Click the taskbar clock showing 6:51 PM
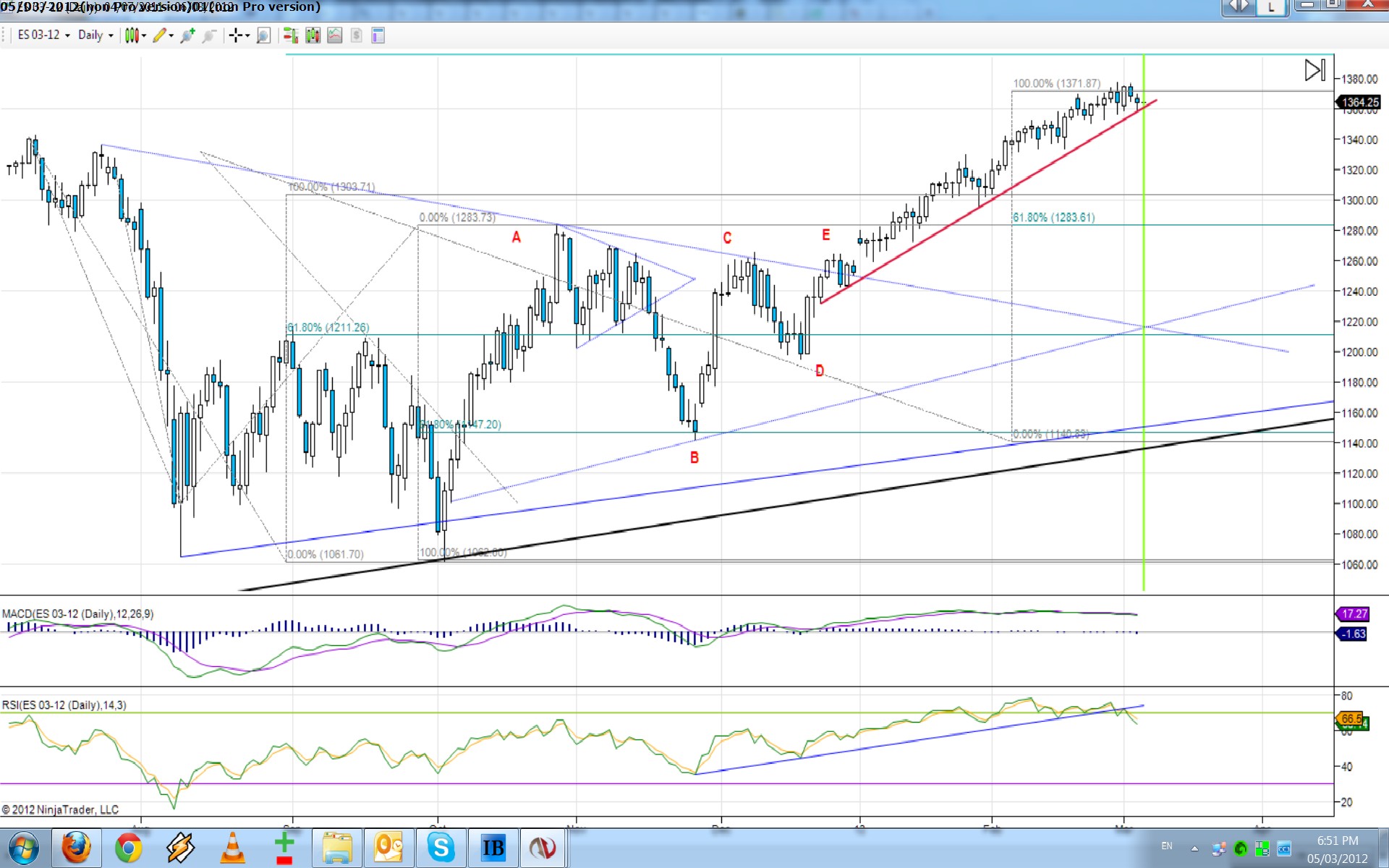This screenshot has width=1389, height=868. pos(1337,841)
